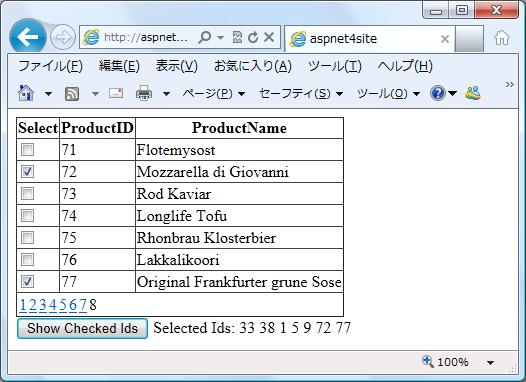Open the 編集(E) menu
The height and width of the screenshot is (382, 526).
tap(119, 66)
